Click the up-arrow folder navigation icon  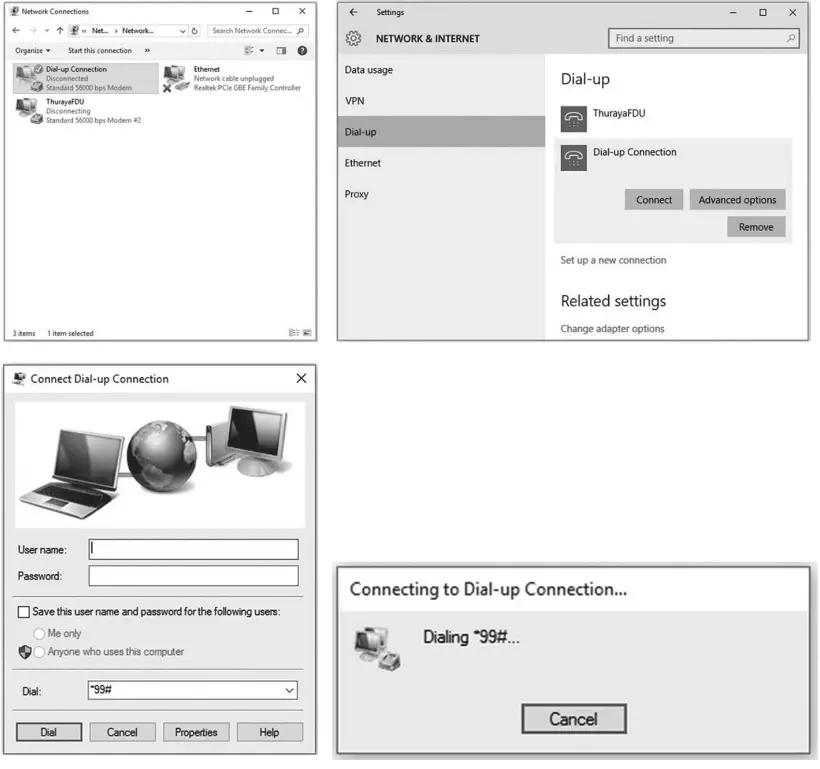click(60, 31)
